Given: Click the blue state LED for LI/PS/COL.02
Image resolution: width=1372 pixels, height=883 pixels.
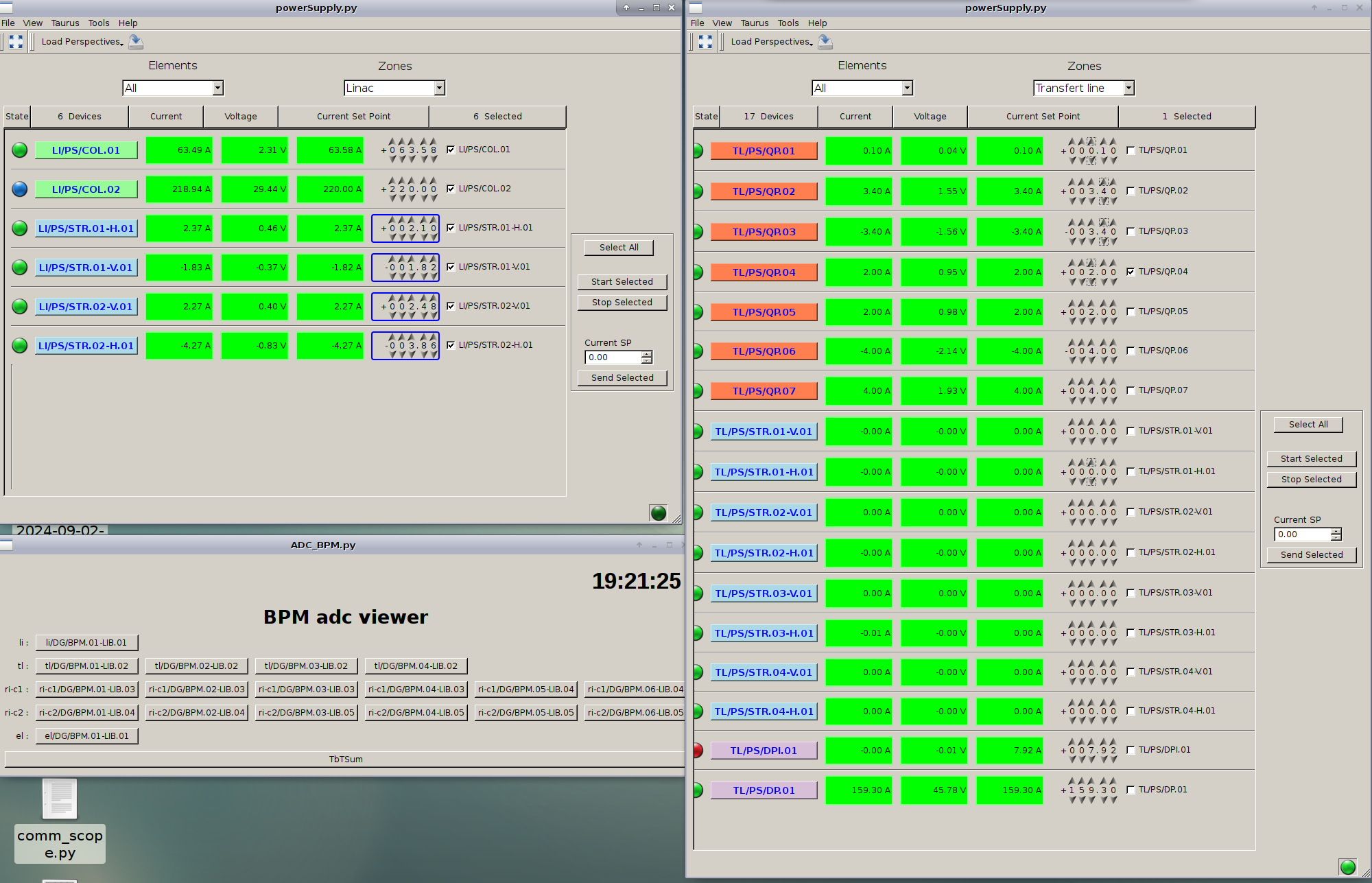Looking at the screenshot, I should pyautogui.click(x=20, y=189).
